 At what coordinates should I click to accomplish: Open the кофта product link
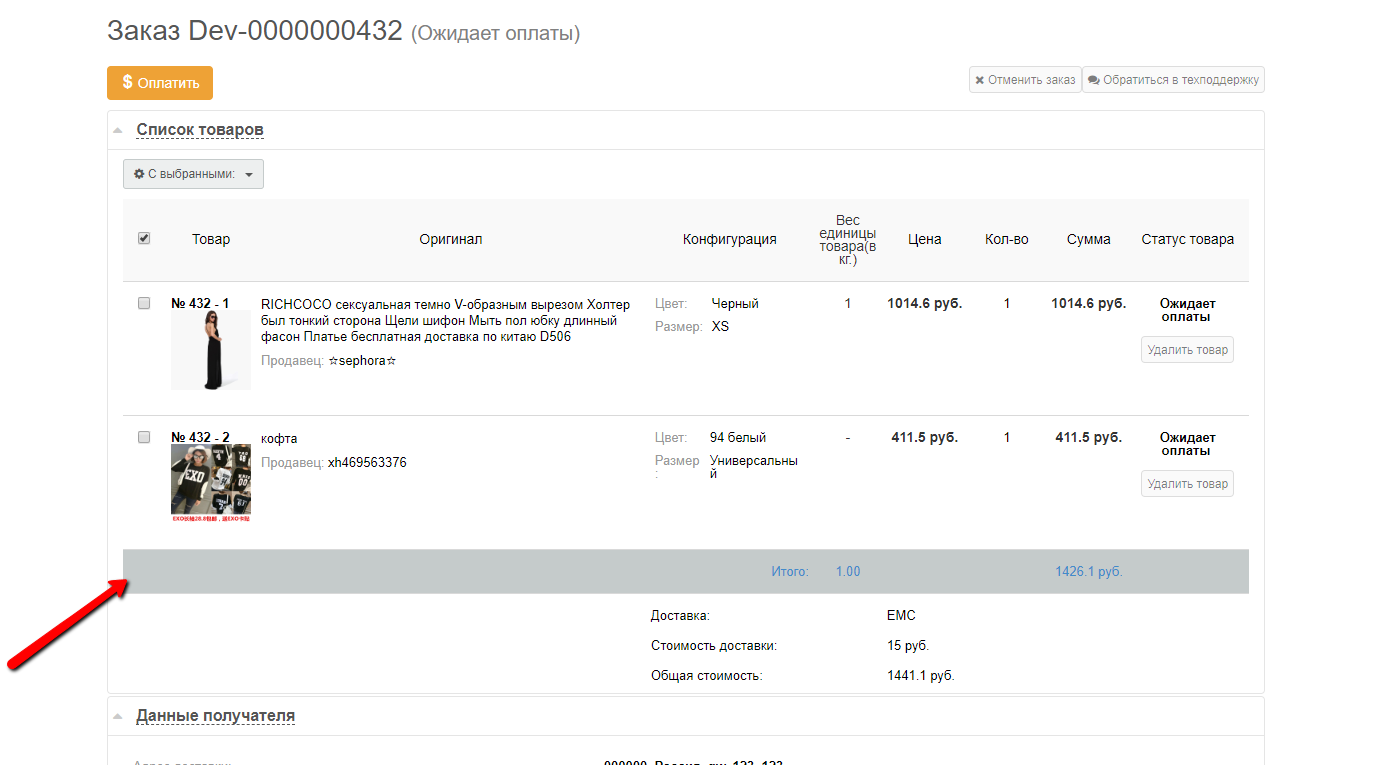[x=279, y=438]
